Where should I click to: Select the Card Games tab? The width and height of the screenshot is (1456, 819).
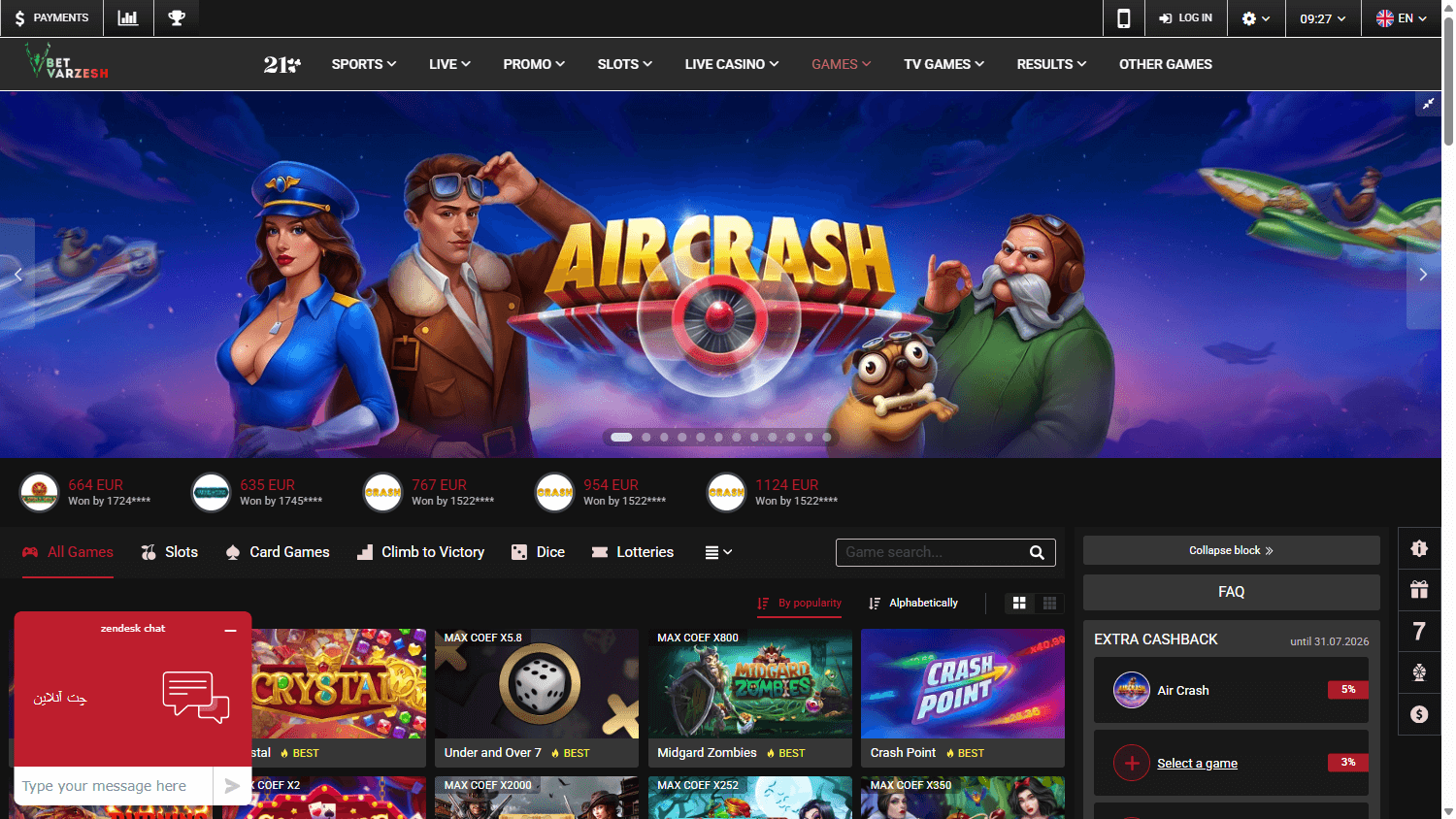point(278,552)
